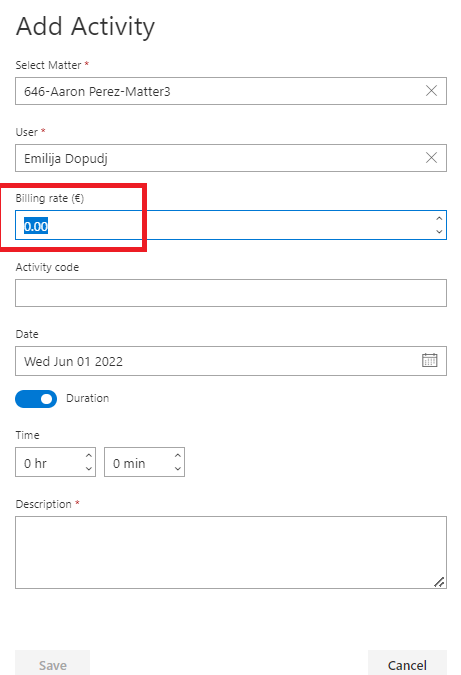
Task: Toggle the Duration switch off
Action: point(36,399)
